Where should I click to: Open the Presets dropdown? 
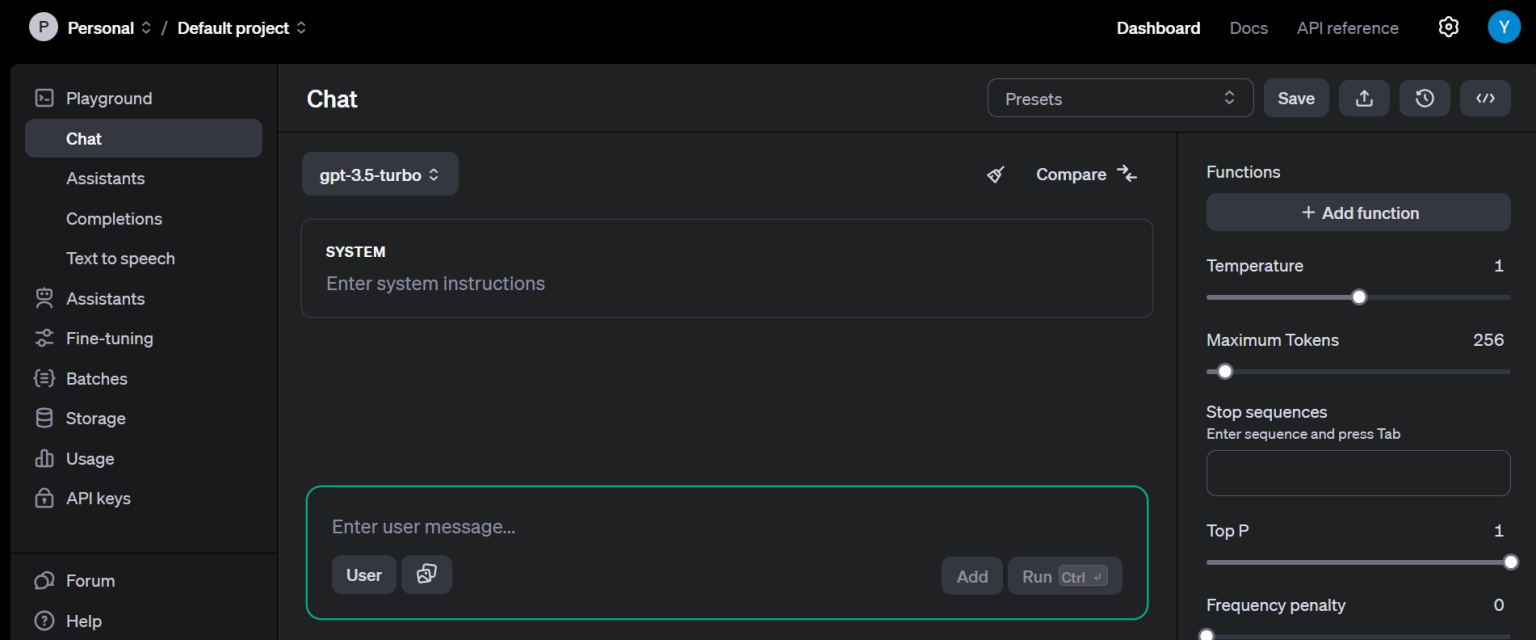point(1120,98)
